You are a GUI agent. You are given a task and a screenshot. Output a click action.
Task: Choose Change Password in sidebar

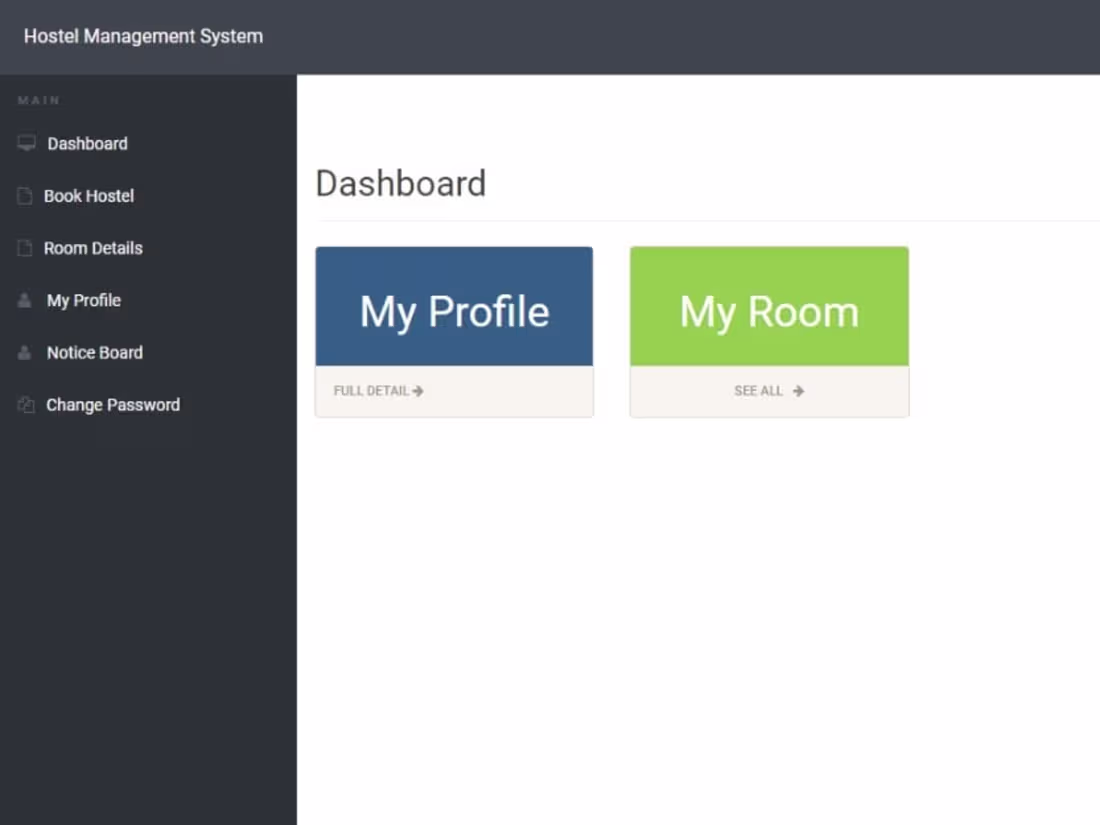pos(113,405)
